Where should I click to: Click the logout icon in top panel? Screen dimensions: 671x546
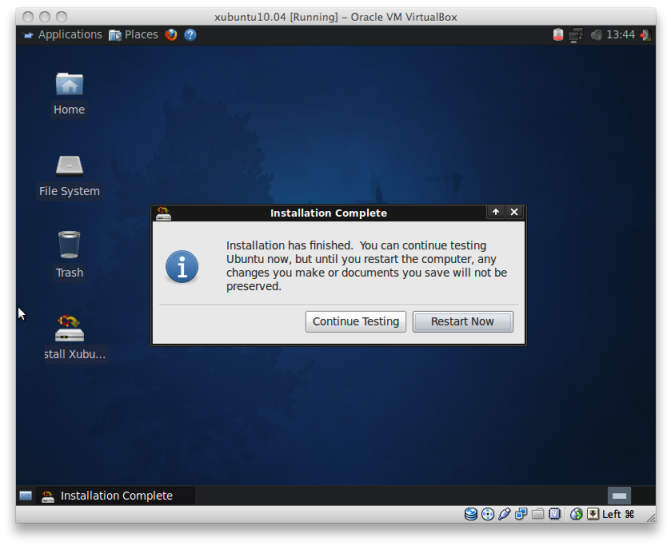[x=645, y=35]
